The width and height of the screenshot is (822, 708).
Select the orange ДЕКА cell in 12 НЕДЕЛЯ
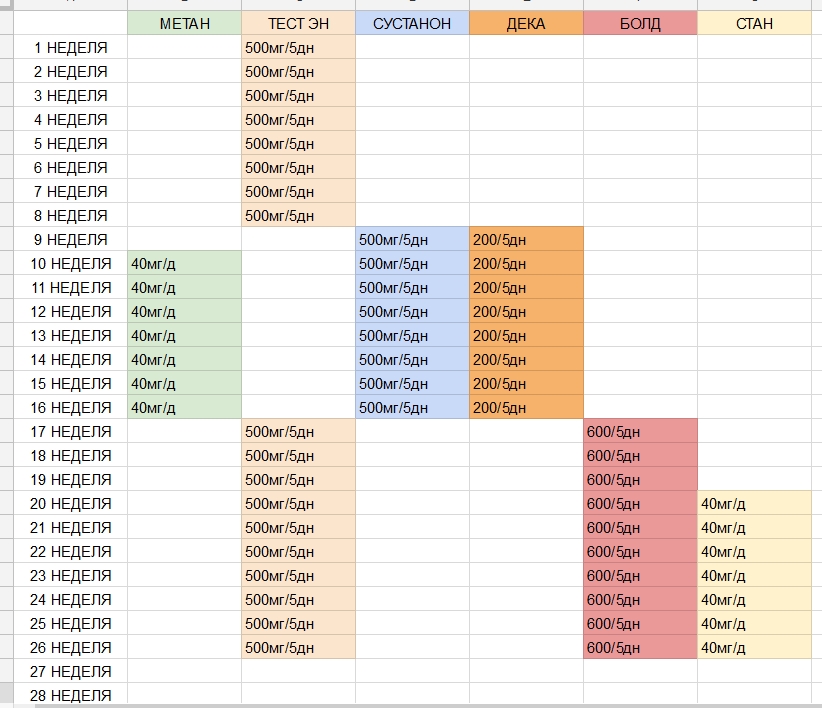pos(526,311)
